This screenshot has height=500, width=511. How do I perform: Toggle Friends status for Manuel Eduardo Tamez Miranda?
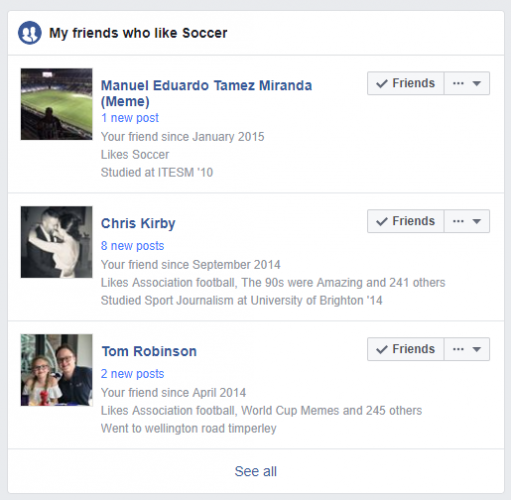point(406,83)
